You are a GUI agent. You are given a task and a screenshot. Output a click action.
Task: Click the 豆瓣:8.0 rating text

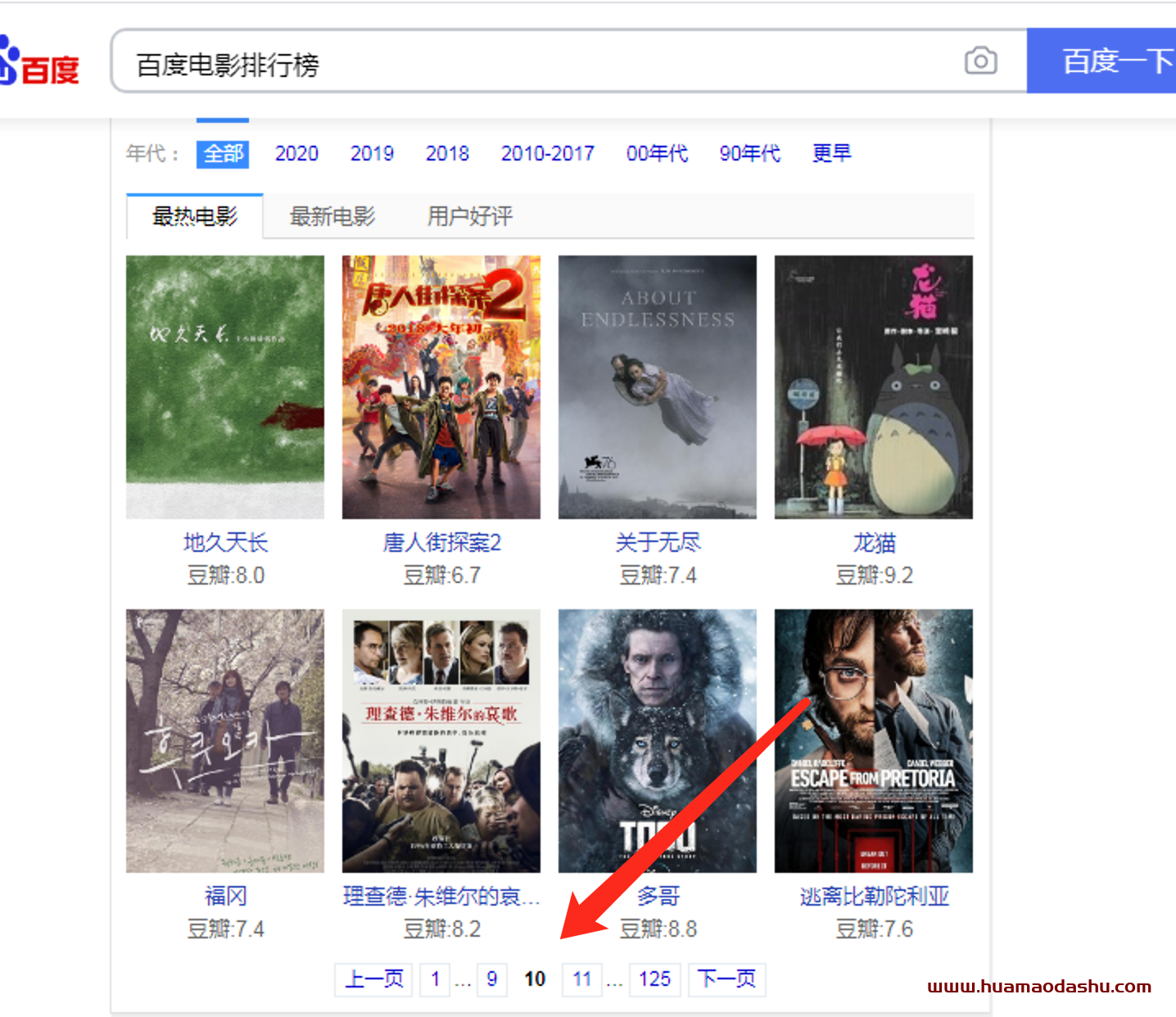225,576
